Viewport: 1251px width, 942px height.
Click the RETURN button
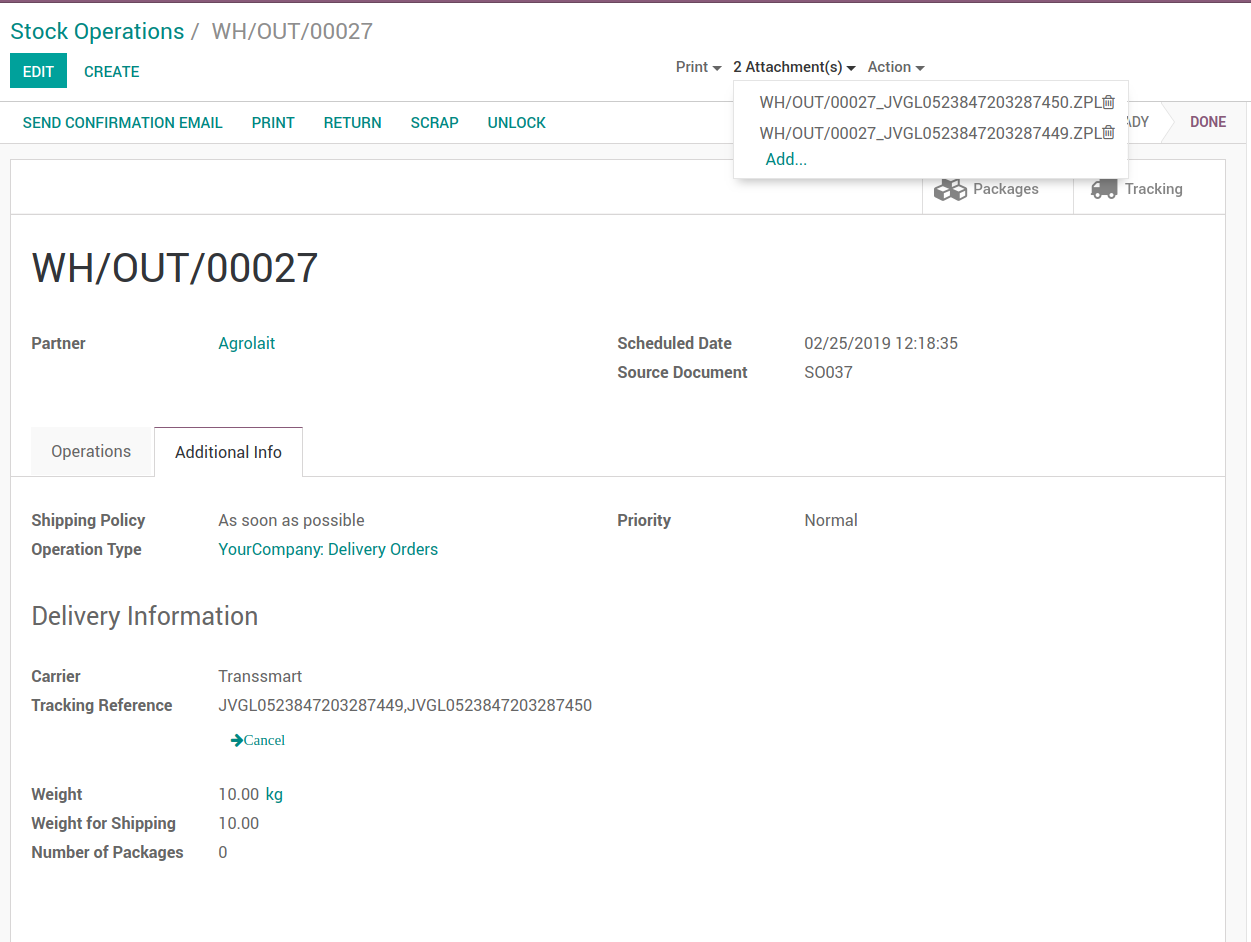[x=352, y=123]
